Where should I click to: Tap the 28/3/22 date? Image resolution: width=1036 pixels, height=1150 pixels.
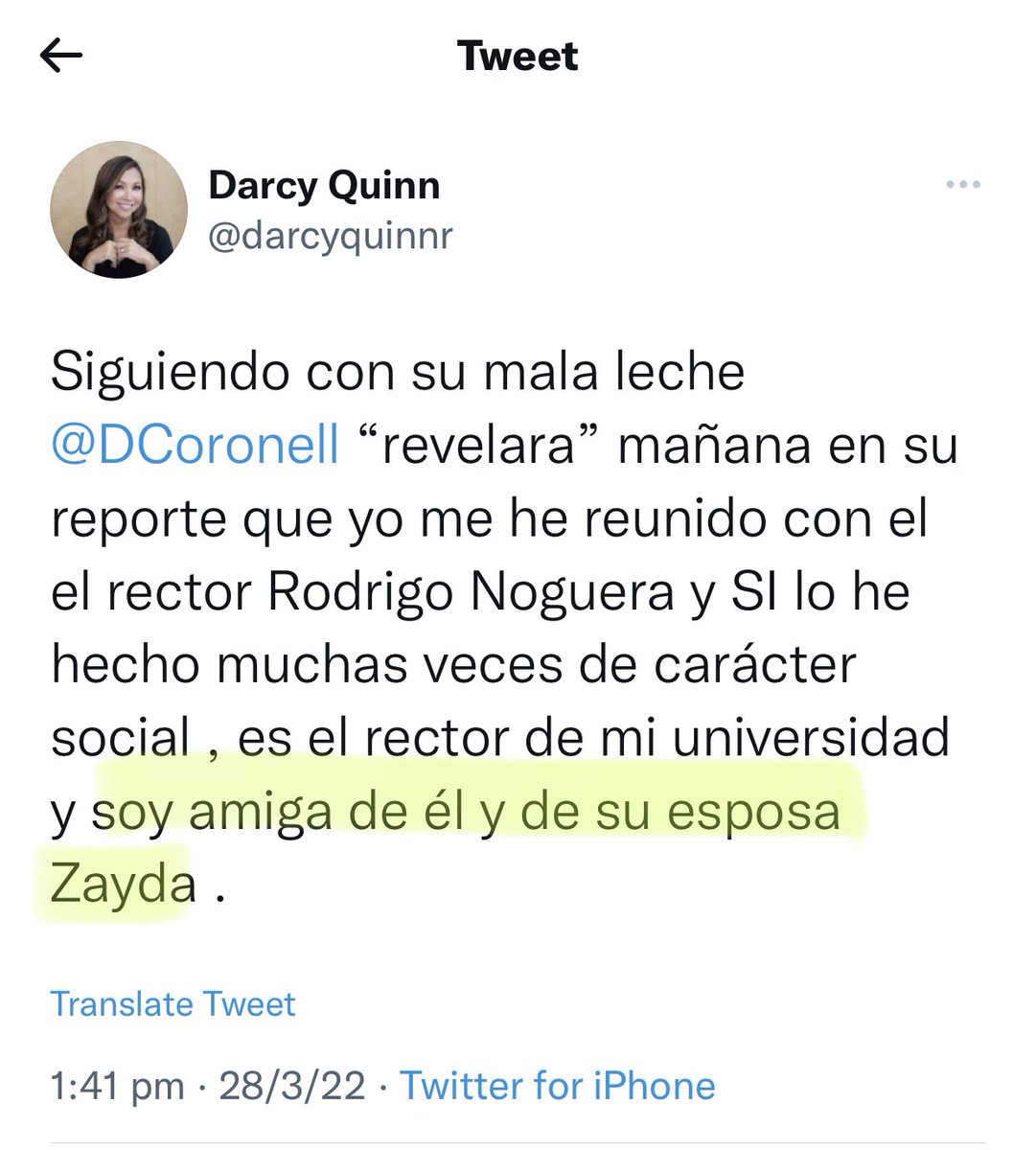(292, 1086)
